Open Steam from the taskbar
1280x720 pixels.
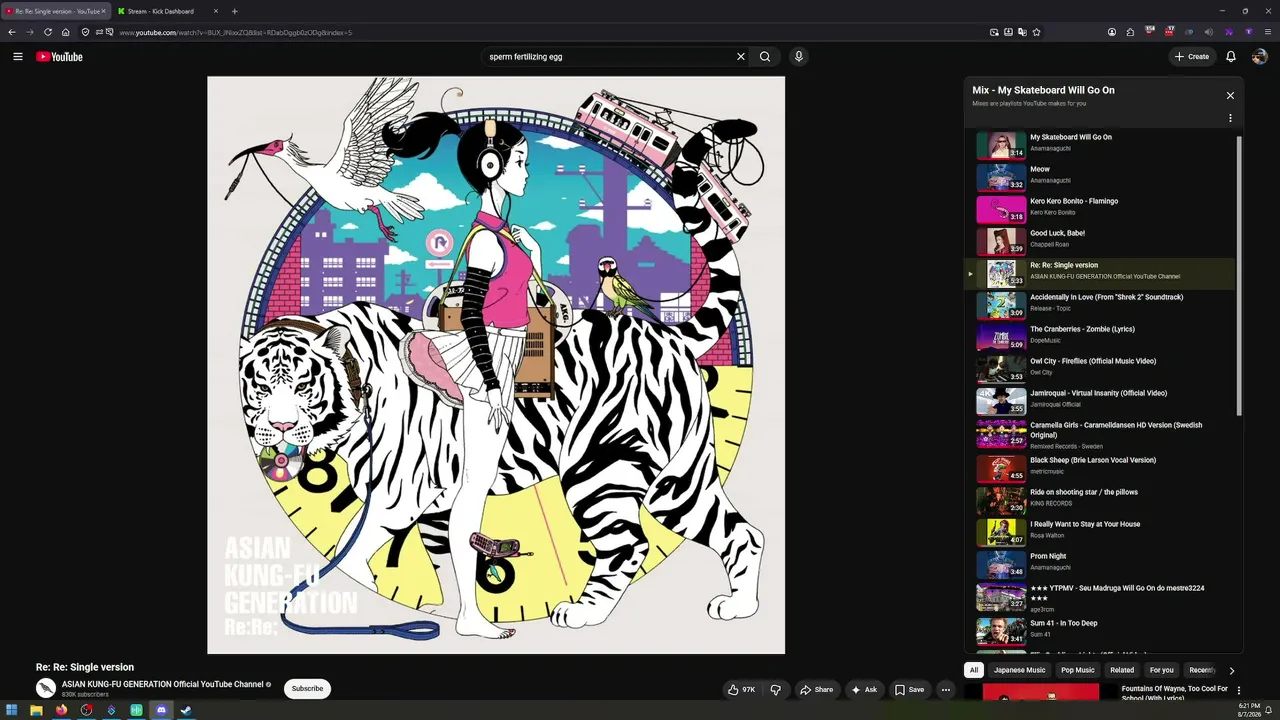pyautogui.click(x=186, y=710)
